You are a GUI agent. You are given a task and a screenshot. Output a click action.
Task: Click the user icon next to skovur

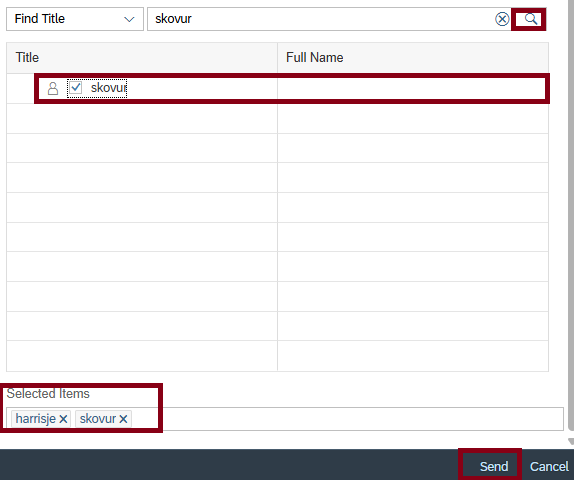pos(53,88)
